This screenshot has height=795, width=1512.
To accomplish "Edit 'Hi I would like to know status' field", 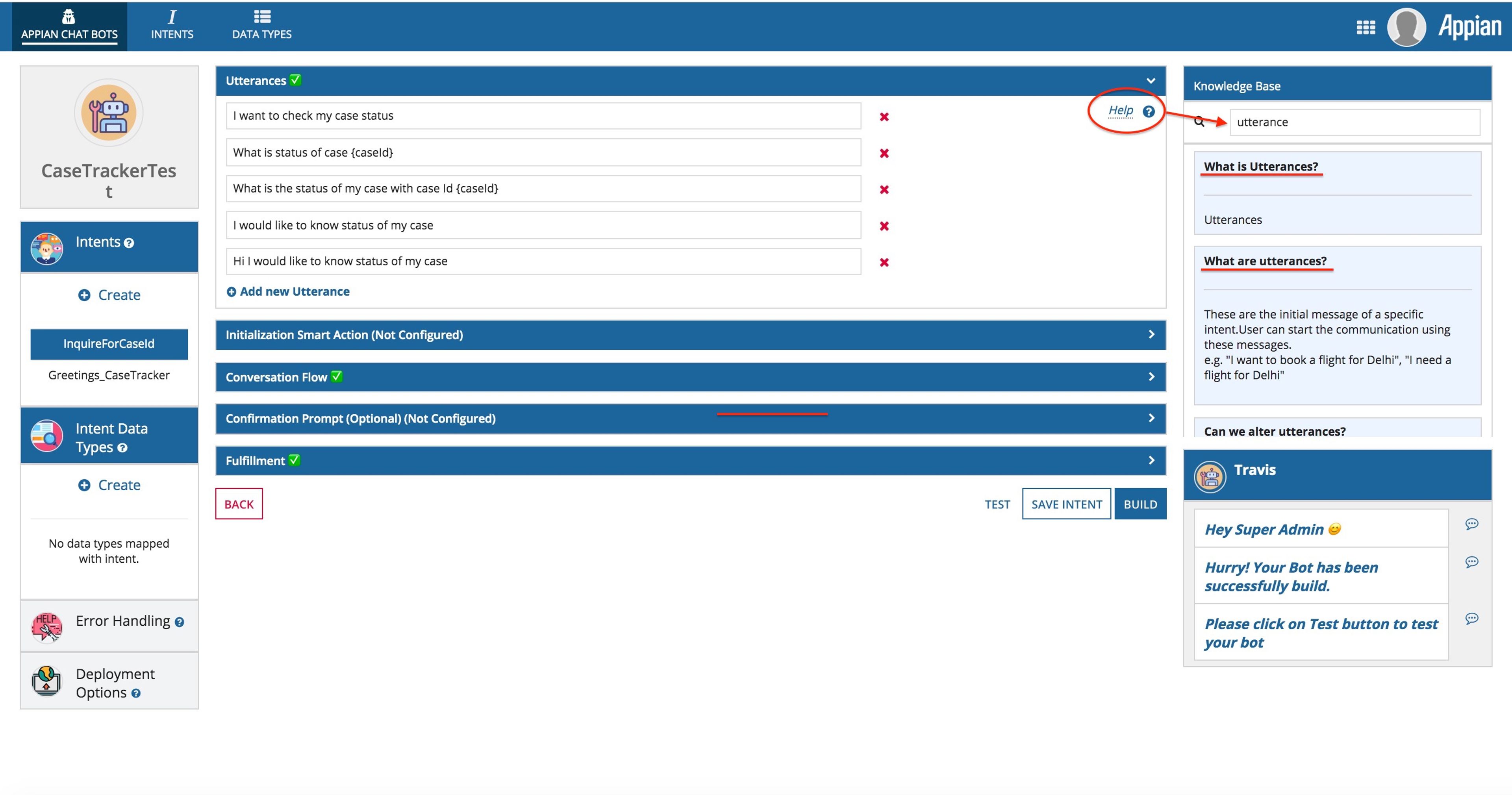I will pos(543,261).
